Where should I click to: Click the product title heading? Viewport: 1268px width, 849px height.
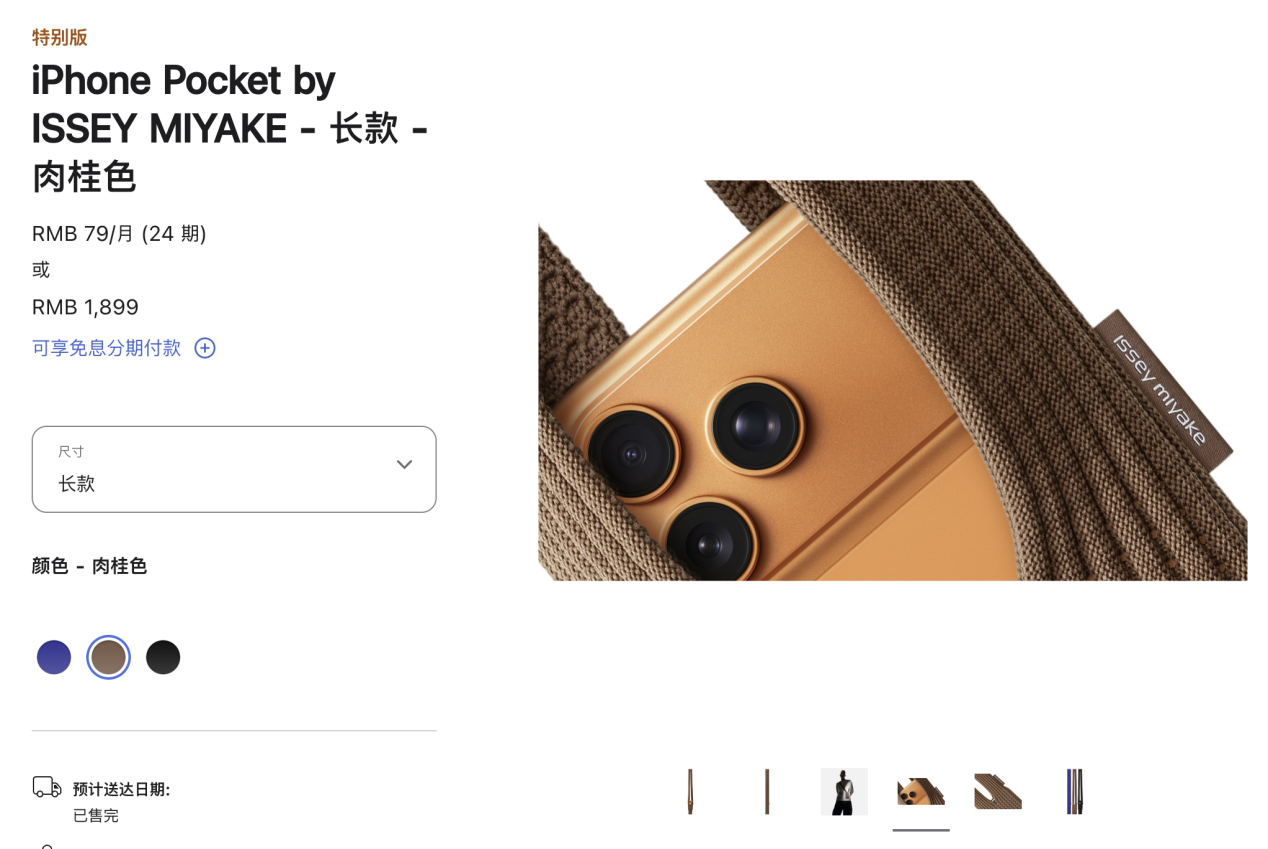click(230, 128)
